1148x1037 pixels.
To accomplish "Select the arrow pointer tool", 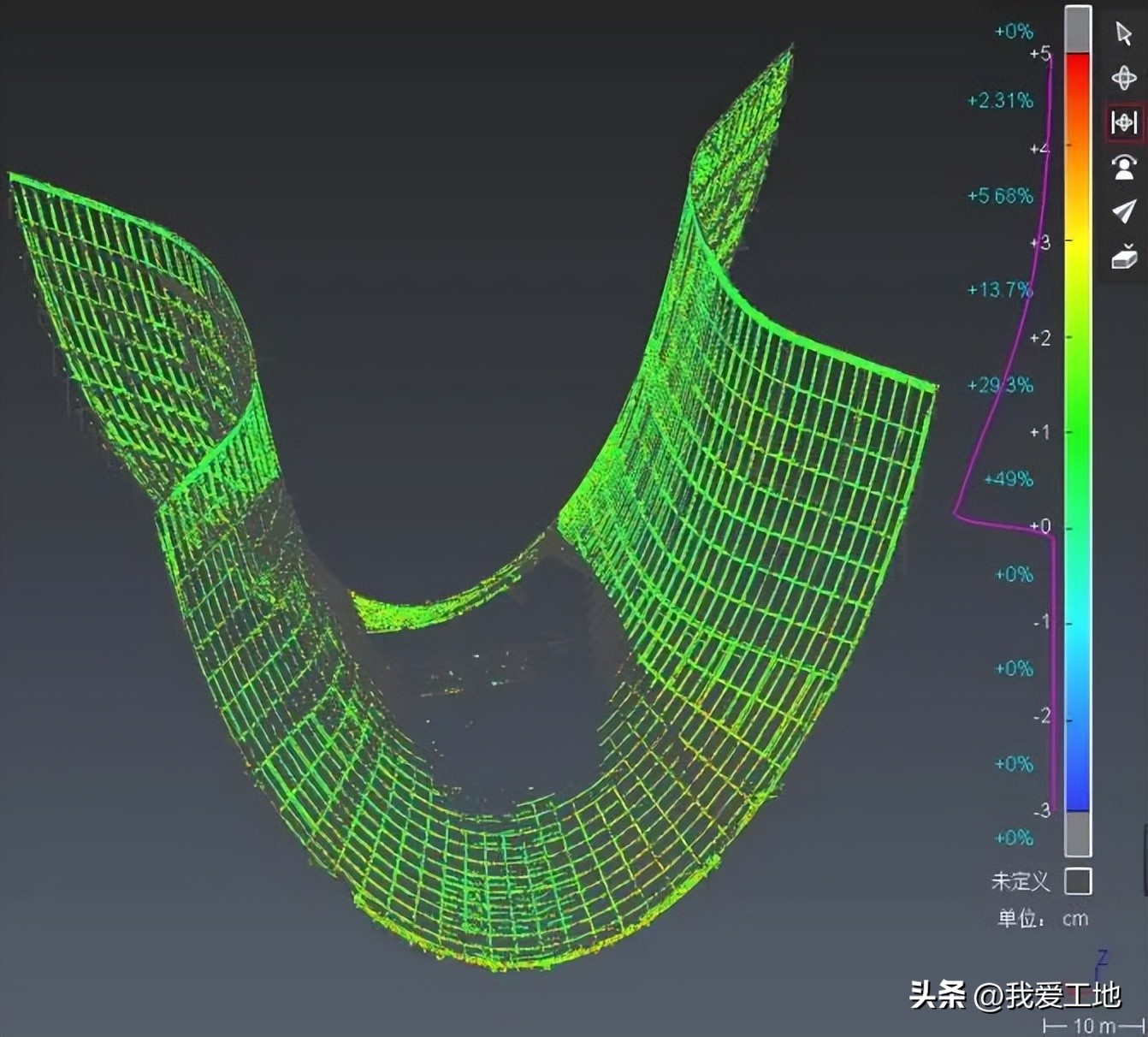I will pos(1123,33).
